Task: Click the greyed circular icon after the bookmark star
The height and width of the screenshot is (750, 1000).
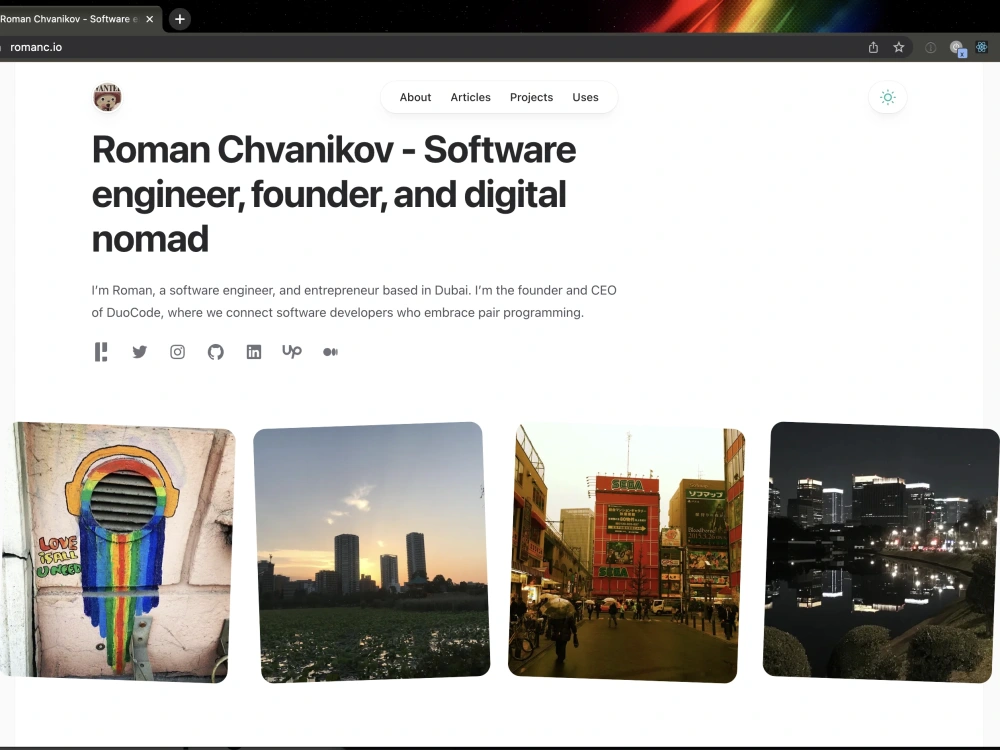Action: pyautogui.click(x=930, y=47)
